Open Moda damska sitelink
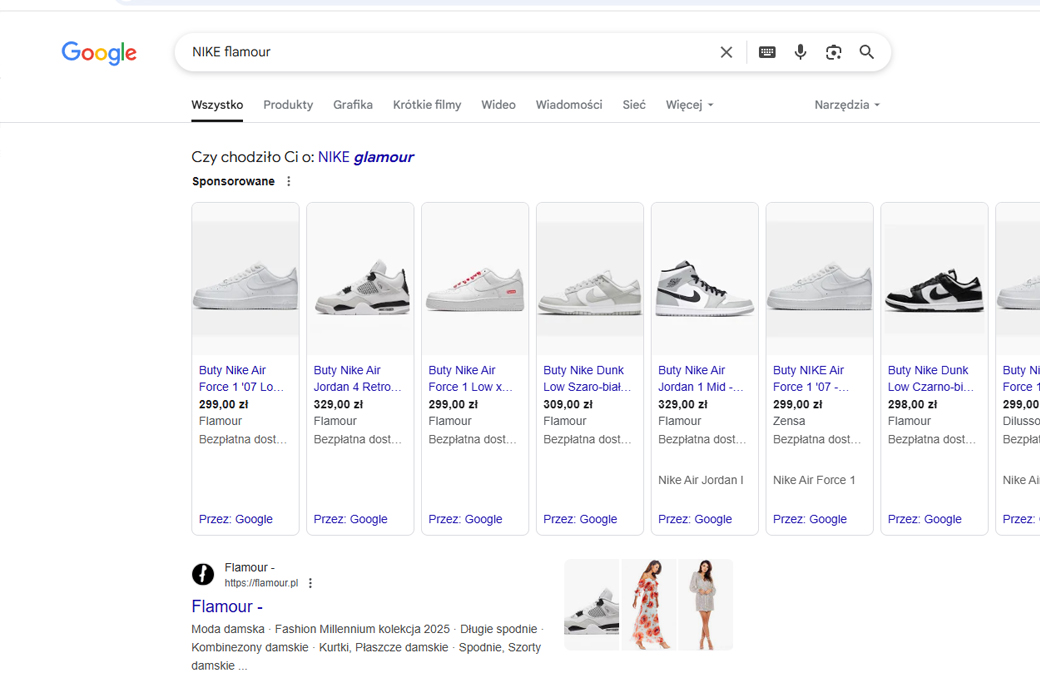The height and width of the screenshot is (680, 1040). pyautogui.click(x=228, y=629)
